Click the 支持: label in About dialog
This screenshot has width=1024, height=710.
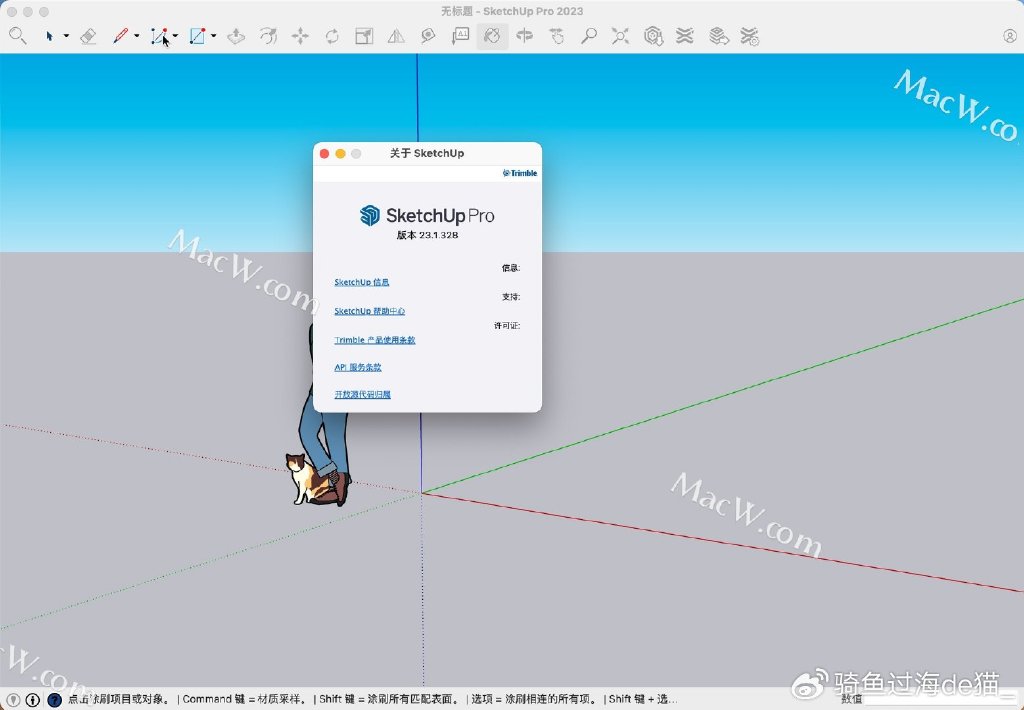point(511,297)
